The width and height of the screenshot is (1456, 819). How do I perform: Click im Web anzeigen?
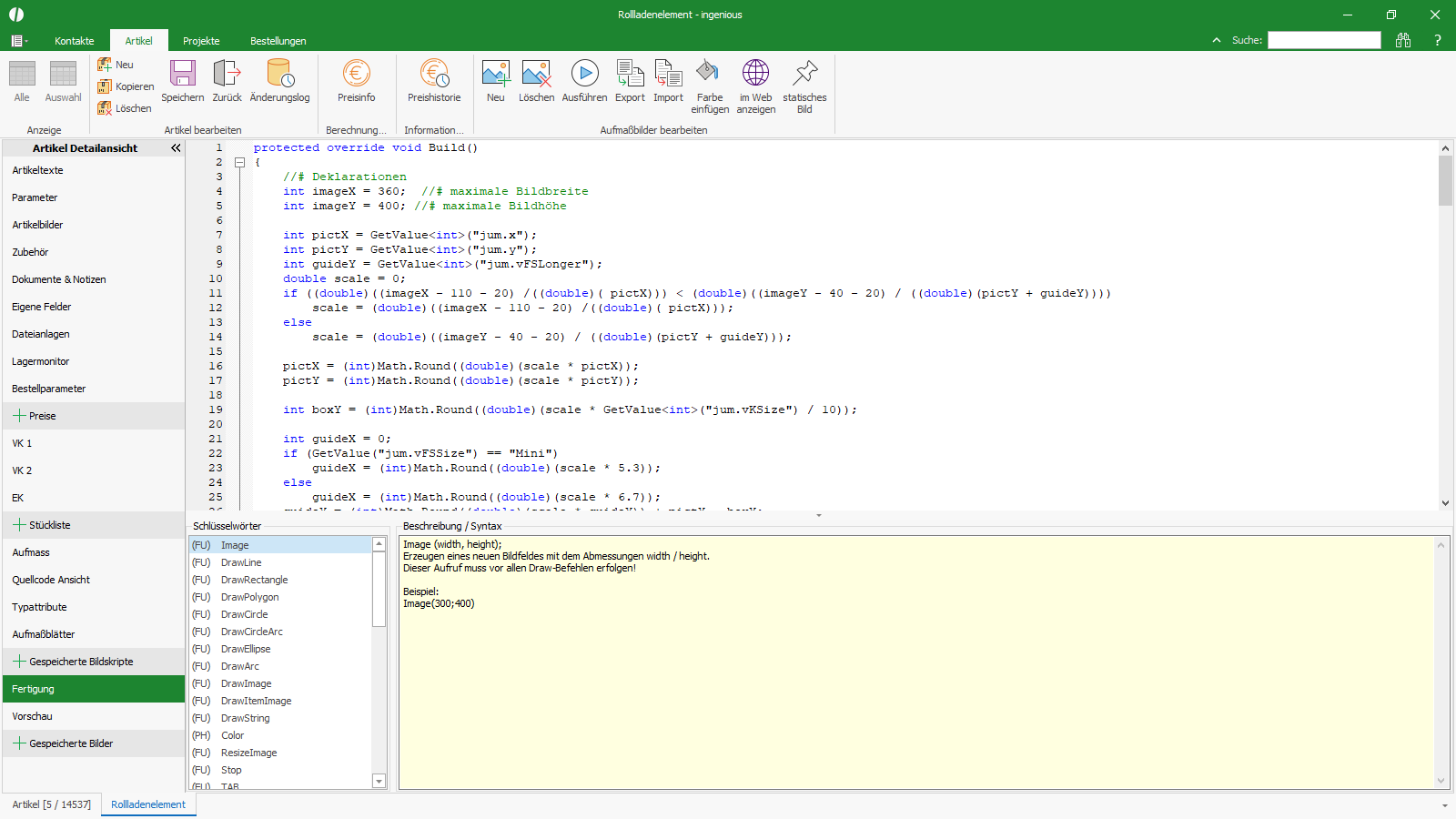(x=755, y=86)
